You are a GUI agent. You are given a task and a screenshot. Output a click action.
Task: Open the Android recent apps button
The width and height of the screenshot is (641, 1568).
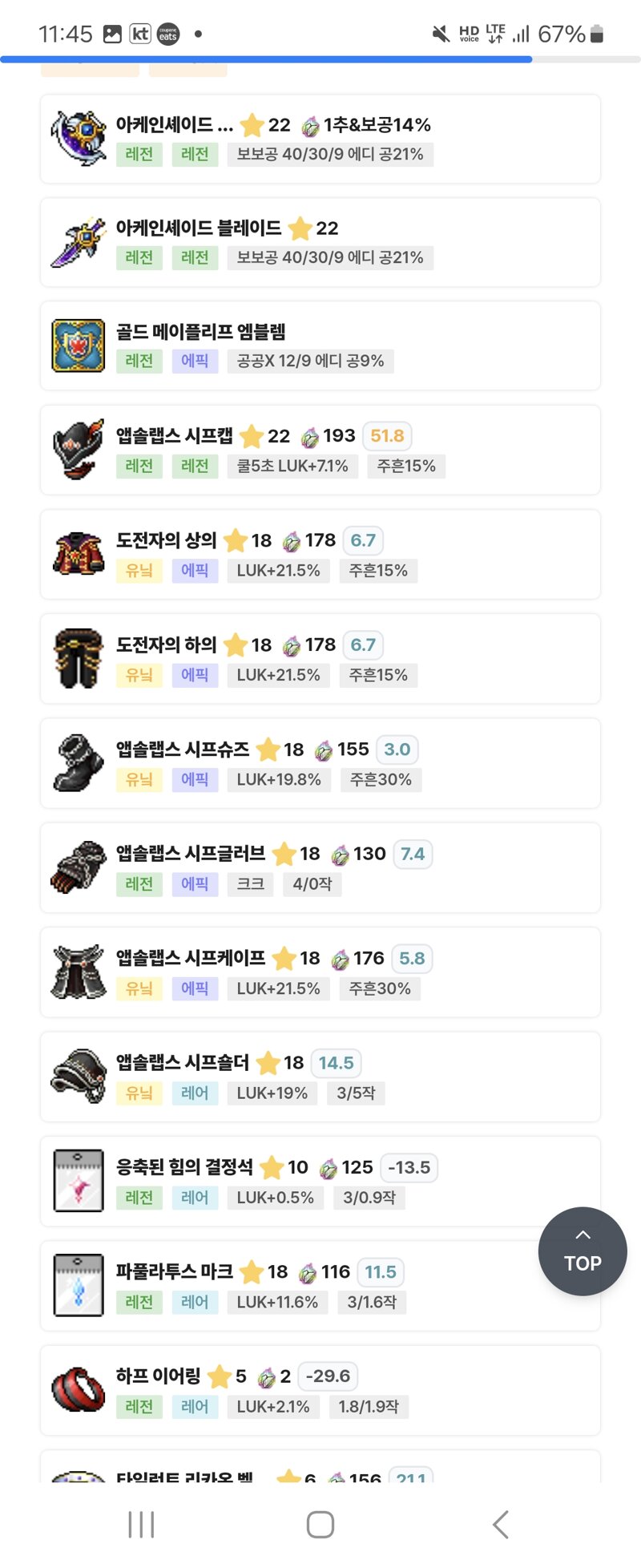141,1525
